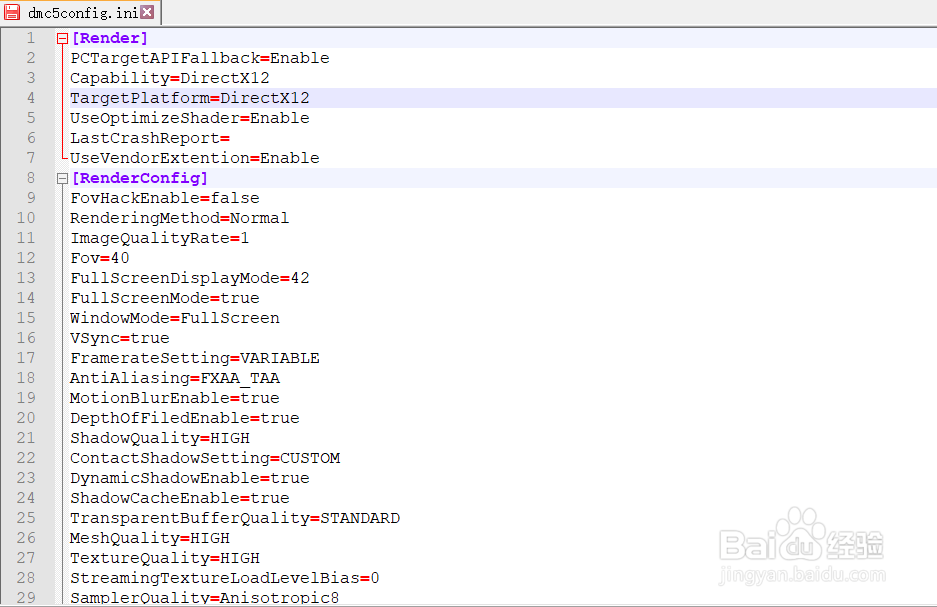
Task: Click line FovHackEnable=false
Action: click(x=165, y=198)
